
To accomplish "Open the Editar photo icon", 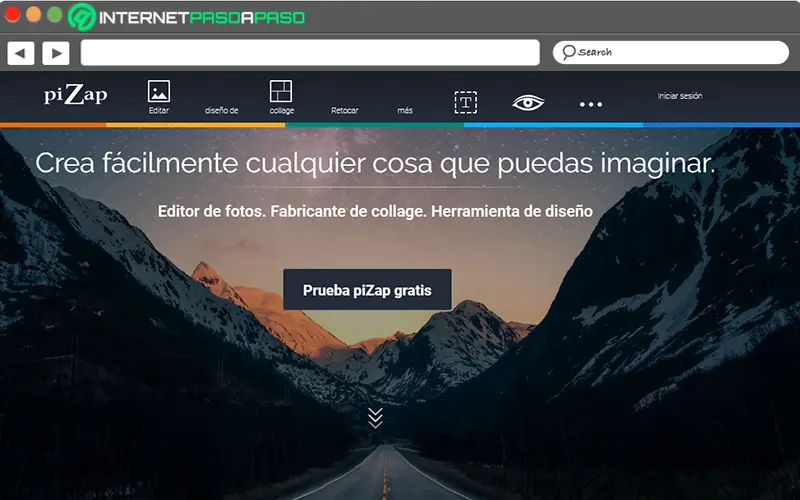I will [x=159, y=92].
